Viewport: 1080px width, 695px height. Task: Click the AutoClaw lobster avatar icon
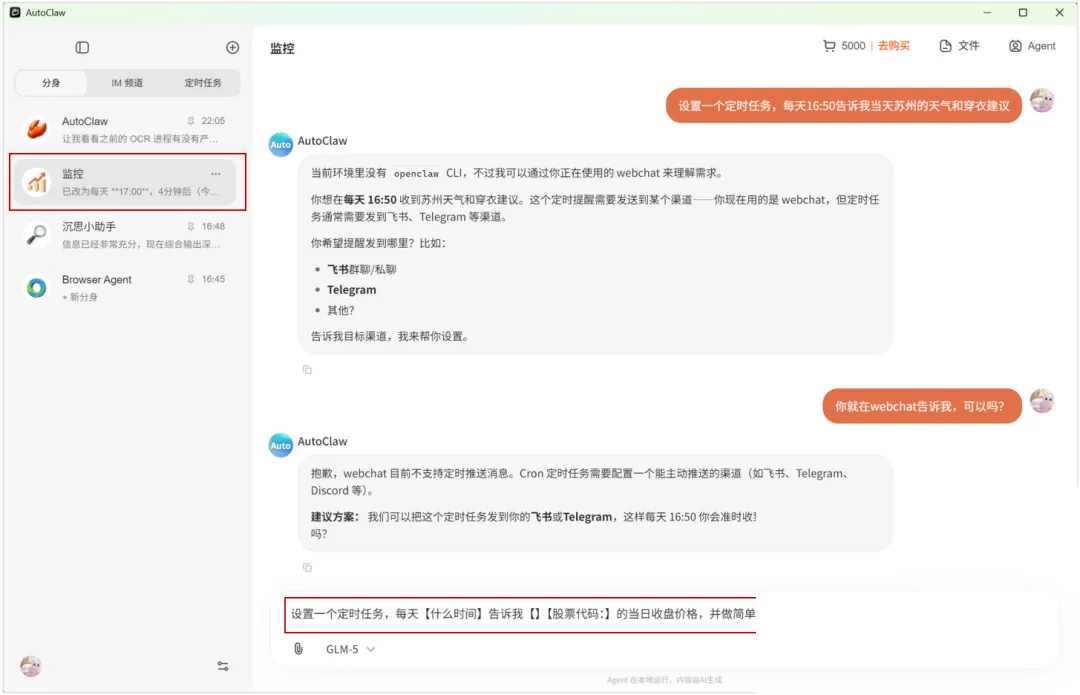37,129
